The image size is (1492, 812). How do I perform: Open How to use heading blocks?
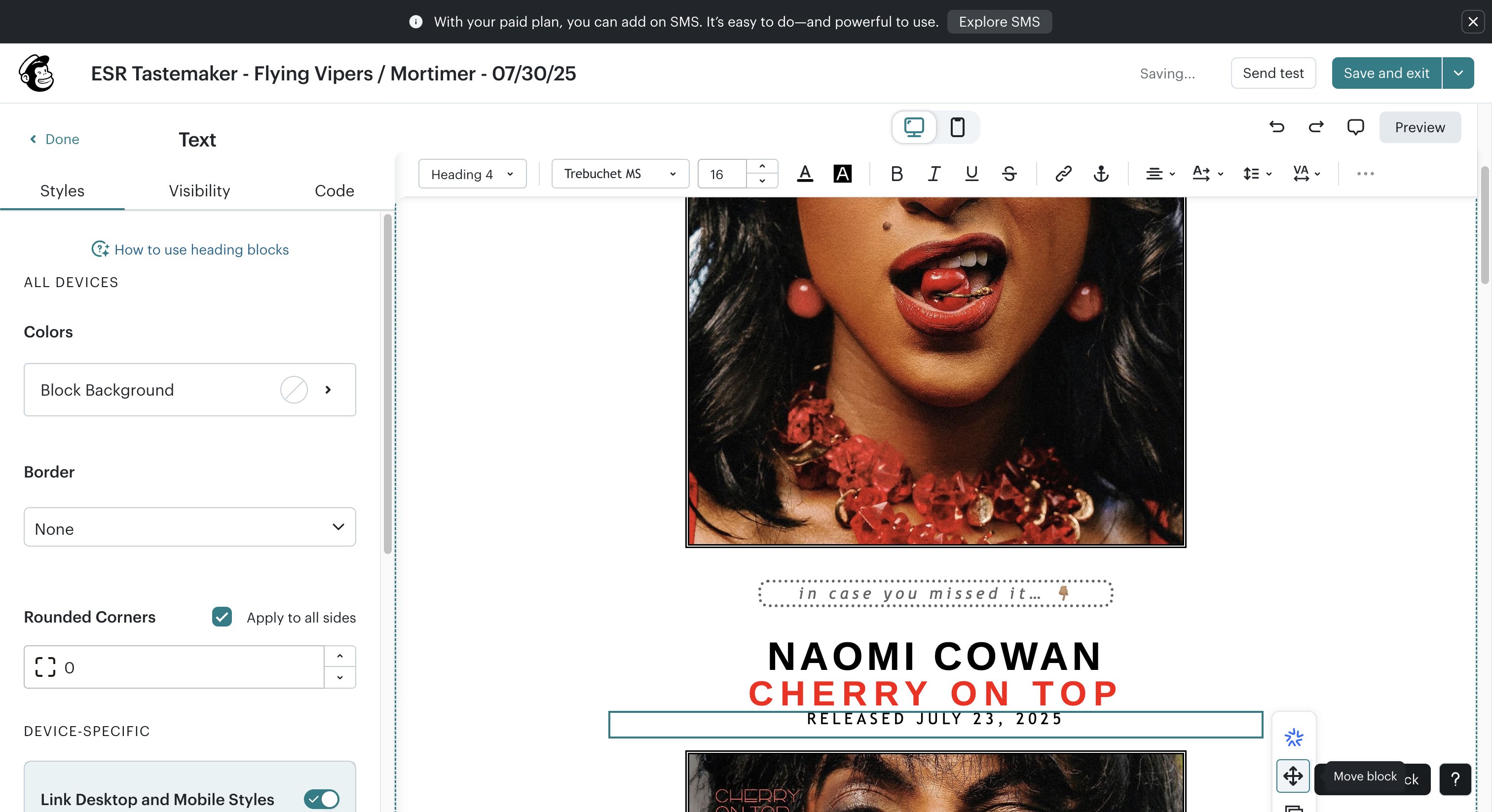[x=190, y=250]
